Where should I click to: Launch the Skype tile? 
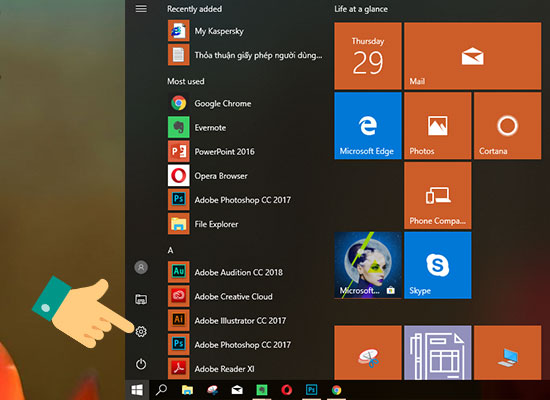437,265
